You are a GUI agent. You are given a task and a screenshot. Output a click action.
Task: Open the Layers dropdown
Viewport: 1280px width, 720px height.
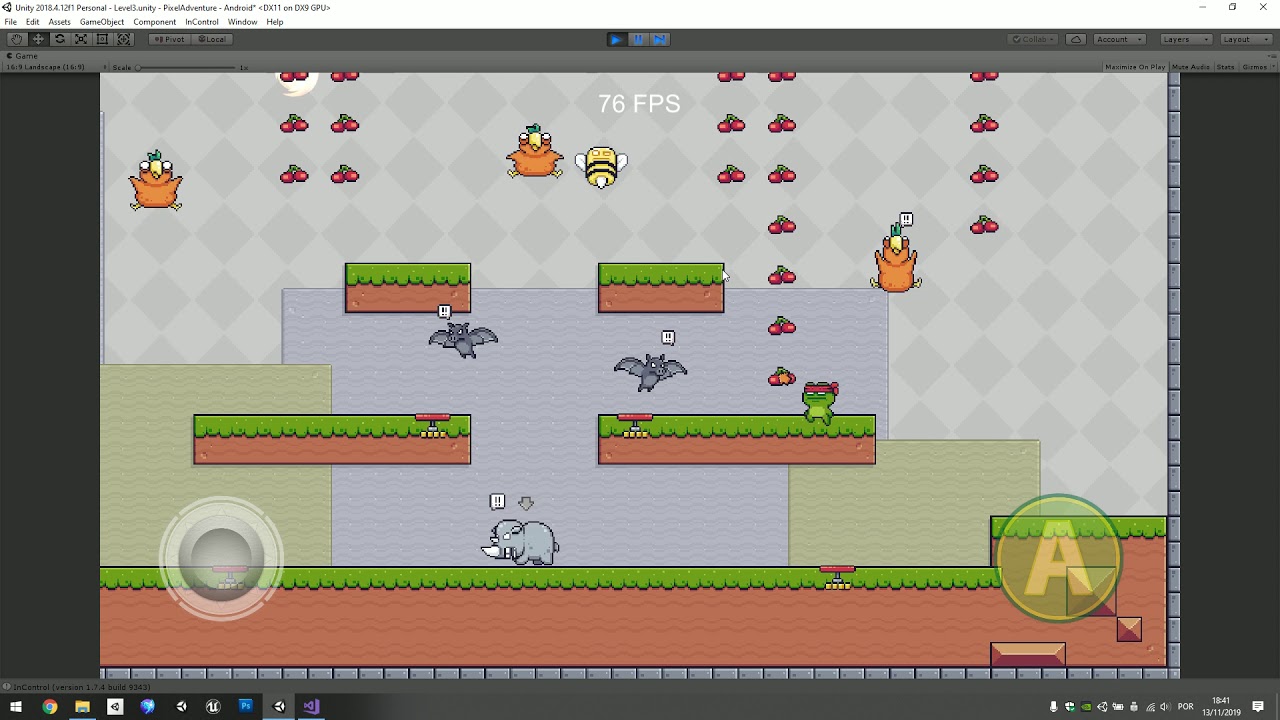click(1185, 39)
